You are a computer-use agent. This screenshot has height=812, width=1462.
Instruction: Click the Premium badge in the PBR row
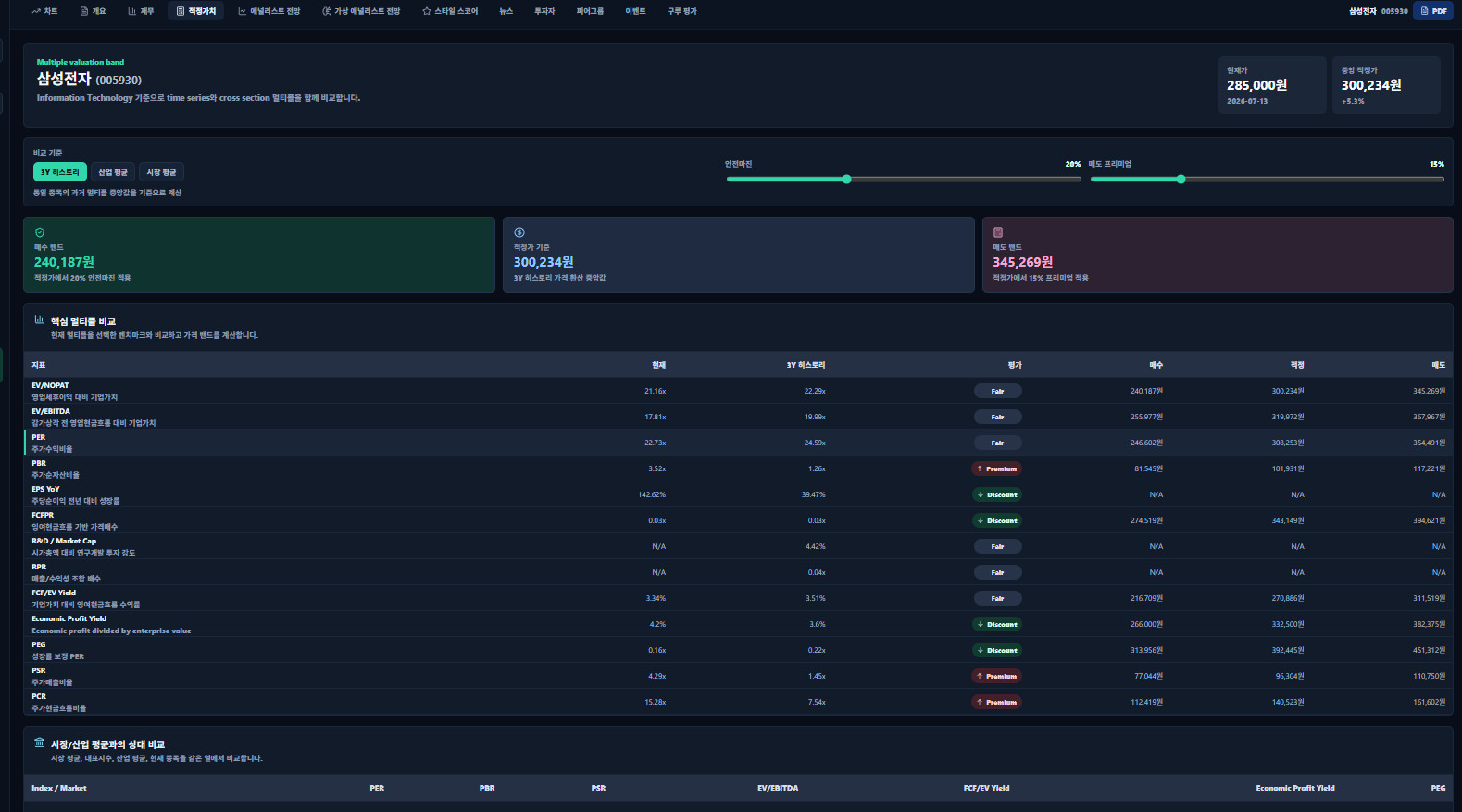[997, 468]
